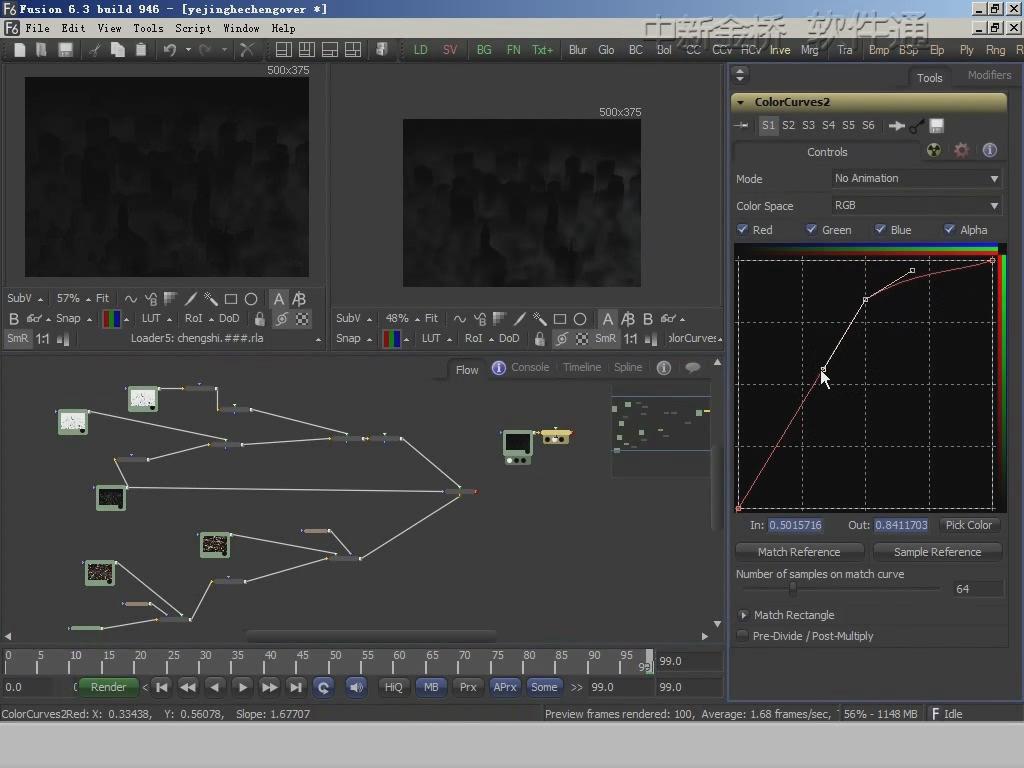Click the Pick Color button
Screen dimensions: 1024x768
pyautogui.click(x=968, y=525)
